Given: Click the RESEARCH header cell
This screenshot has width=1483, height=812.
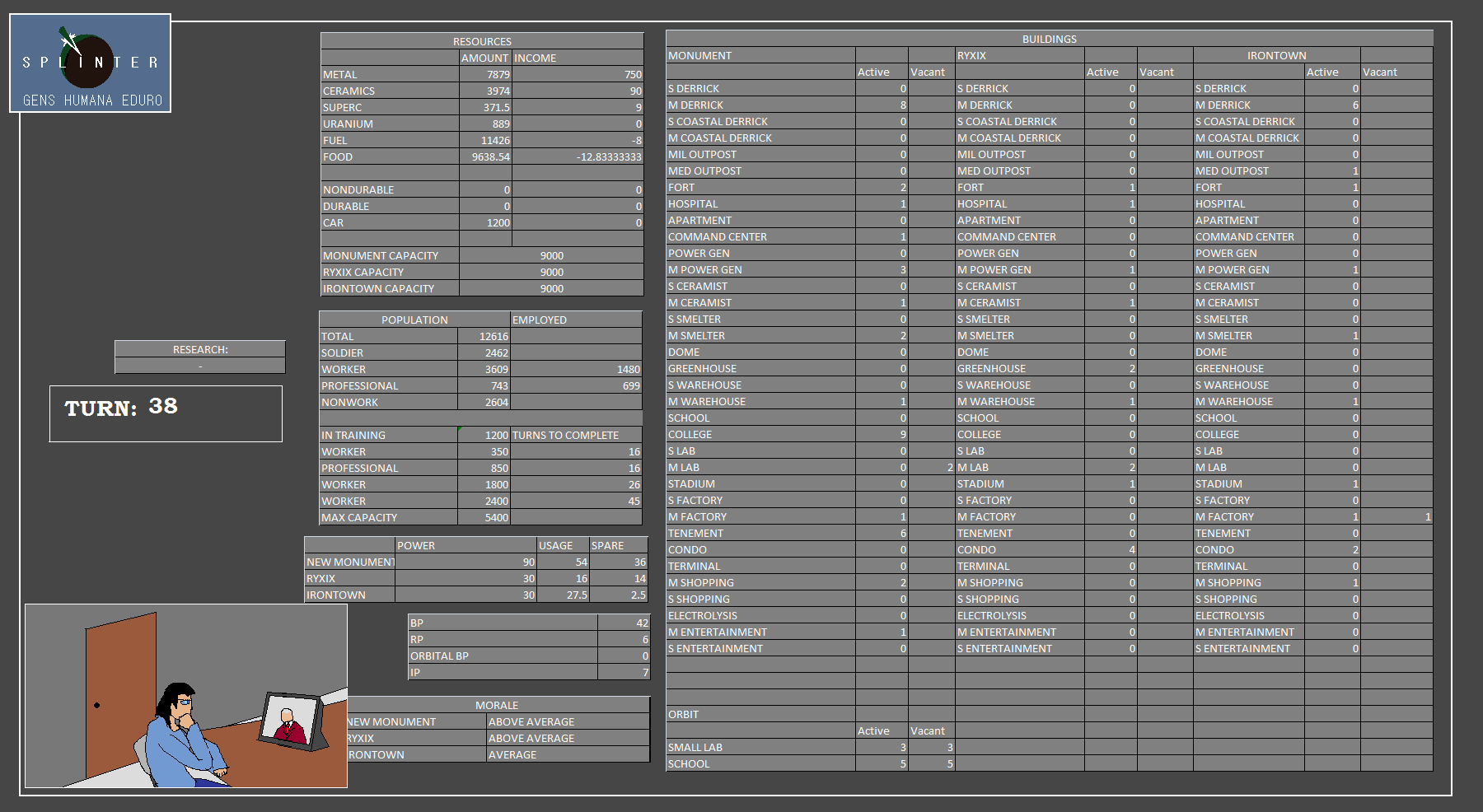Looking at the screenshot, I should tap(200, 349).
